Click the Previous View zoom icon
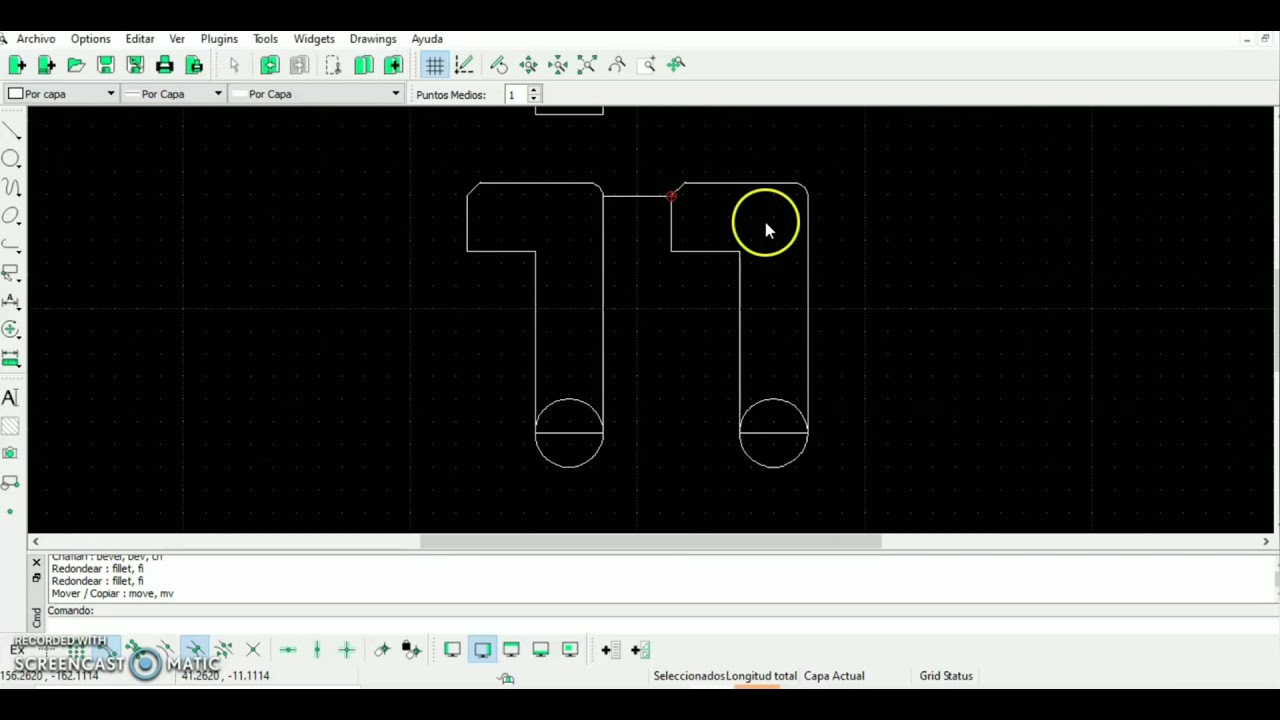The height and width of the screenshot is (720, 1280). tap(617, 65)
